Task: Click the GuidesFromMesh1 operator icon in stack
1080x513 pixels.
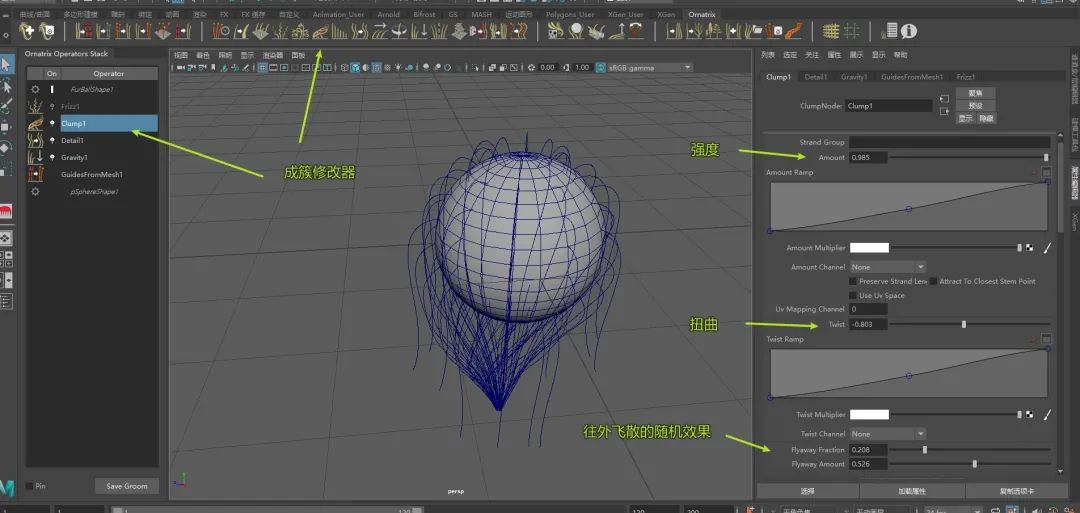Action: point(37,174)
